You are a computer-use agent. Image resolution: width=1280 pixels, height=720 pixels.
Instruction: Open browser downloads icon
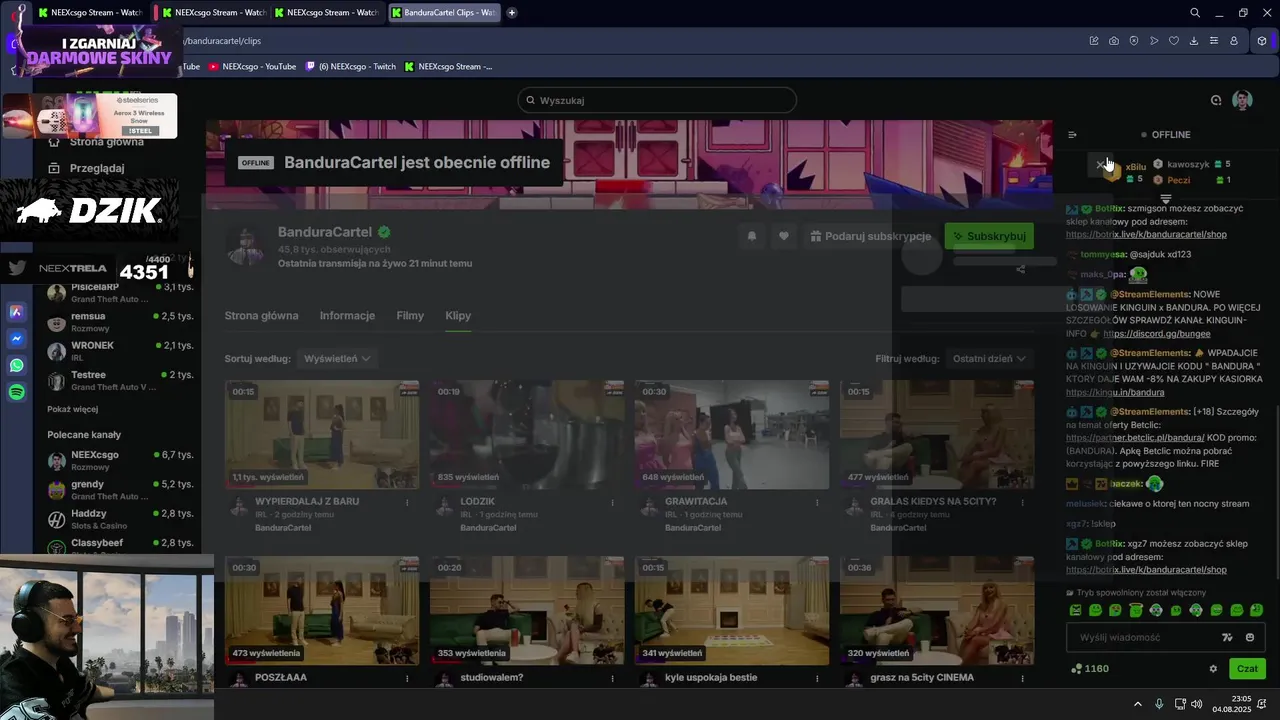click(x=1194, y=41)
